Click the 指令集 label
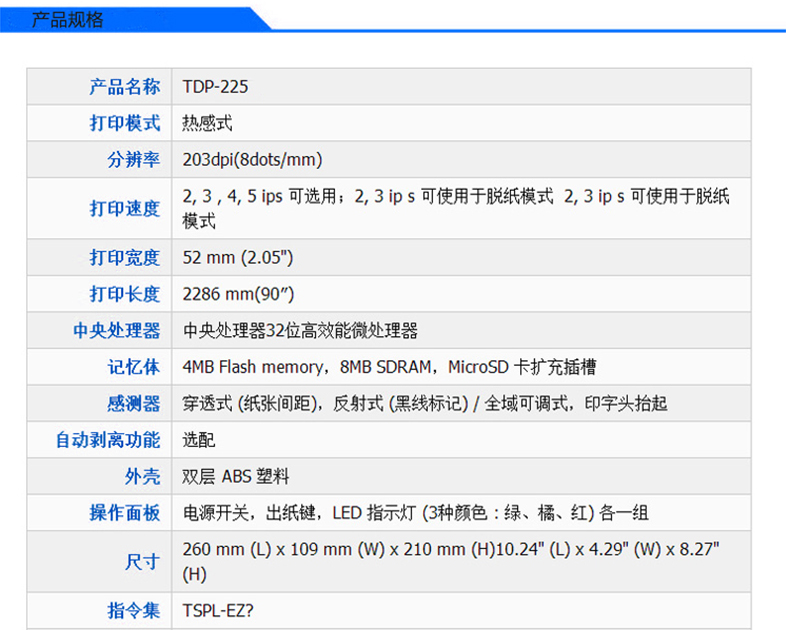The height and width of the screenshot is (630, 790). click(x=134, y=610)
